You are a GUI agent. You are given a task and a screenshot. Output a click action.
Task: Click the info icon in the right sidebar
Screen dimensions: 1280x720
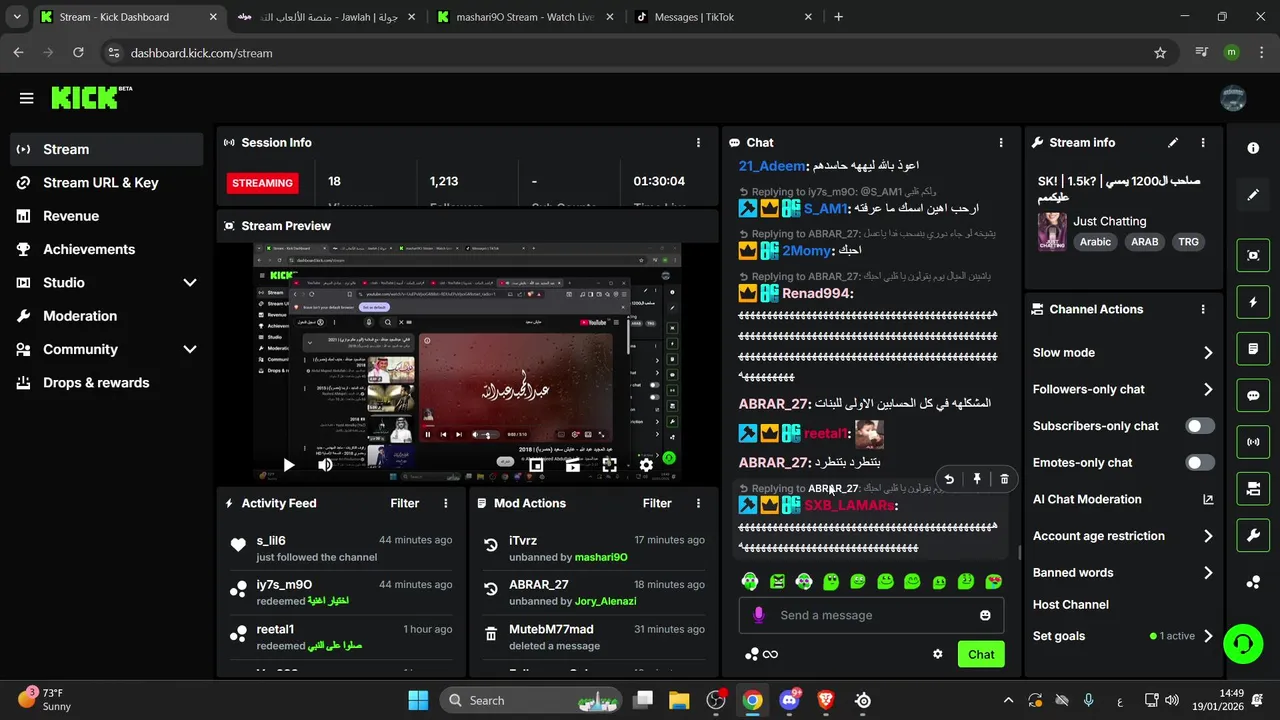[1253, 148]
